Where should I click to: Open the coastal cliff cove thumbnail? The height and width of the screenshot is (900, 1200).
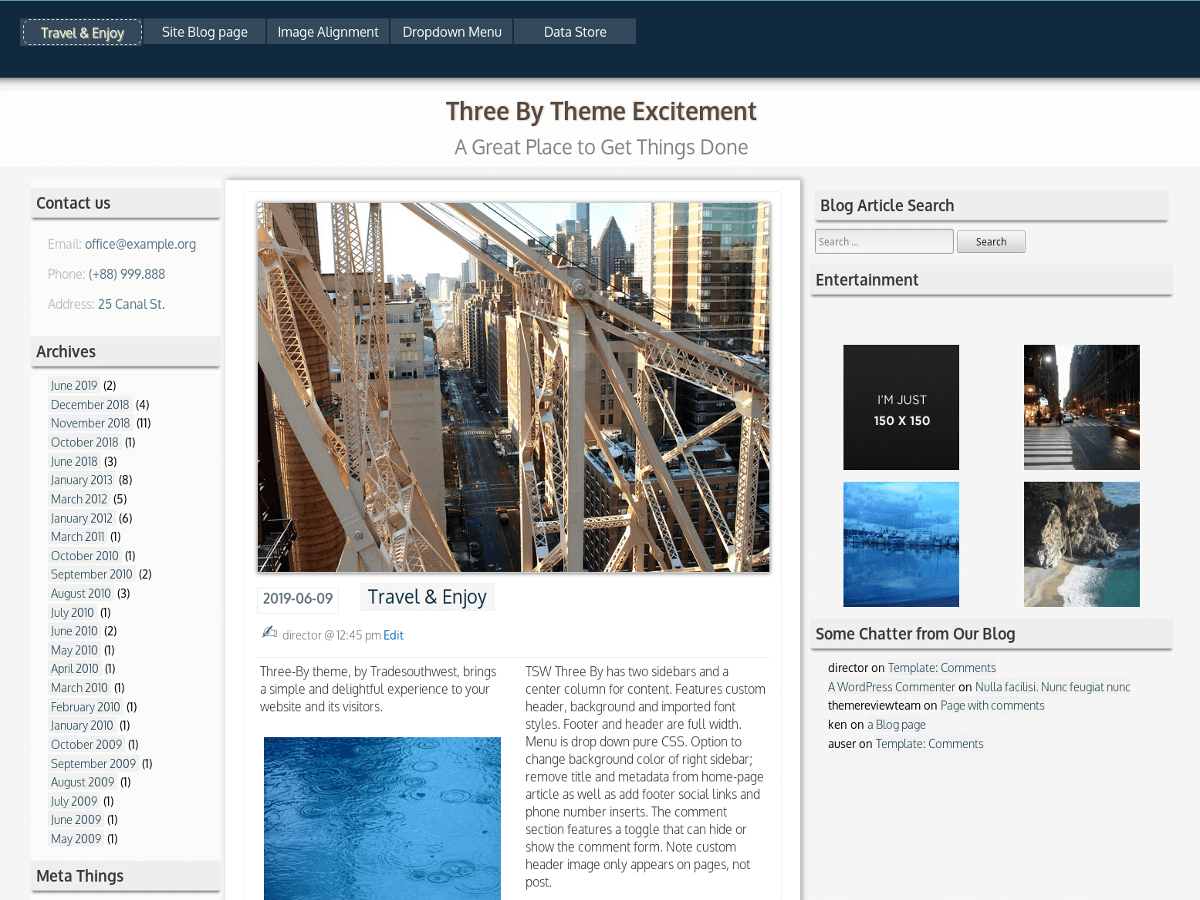click(x=1082, y=544)
